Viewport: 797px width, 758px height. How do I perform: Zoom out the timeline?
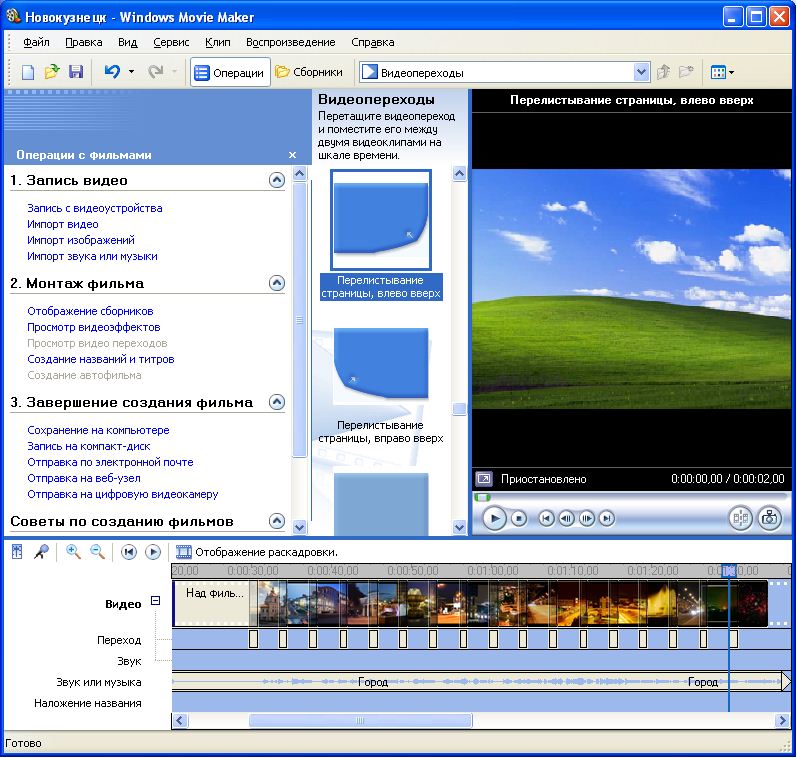[98, 552]
